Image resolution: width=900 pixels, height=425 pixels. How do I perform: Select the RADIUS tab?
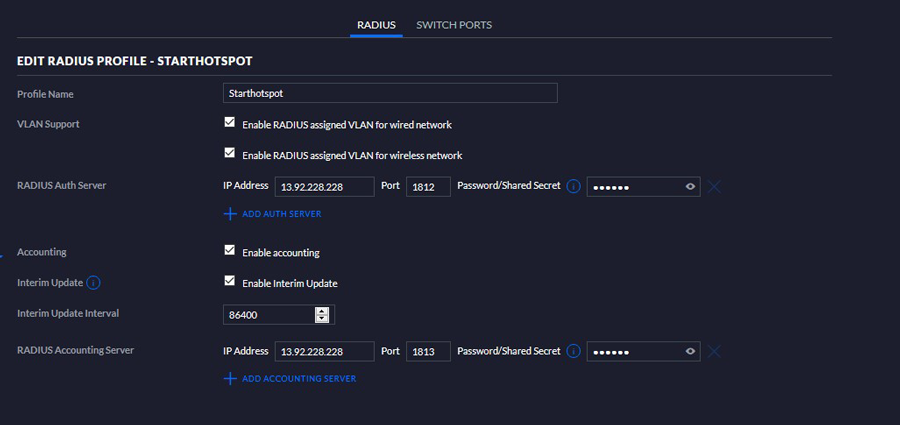click(x=376, y=24)
